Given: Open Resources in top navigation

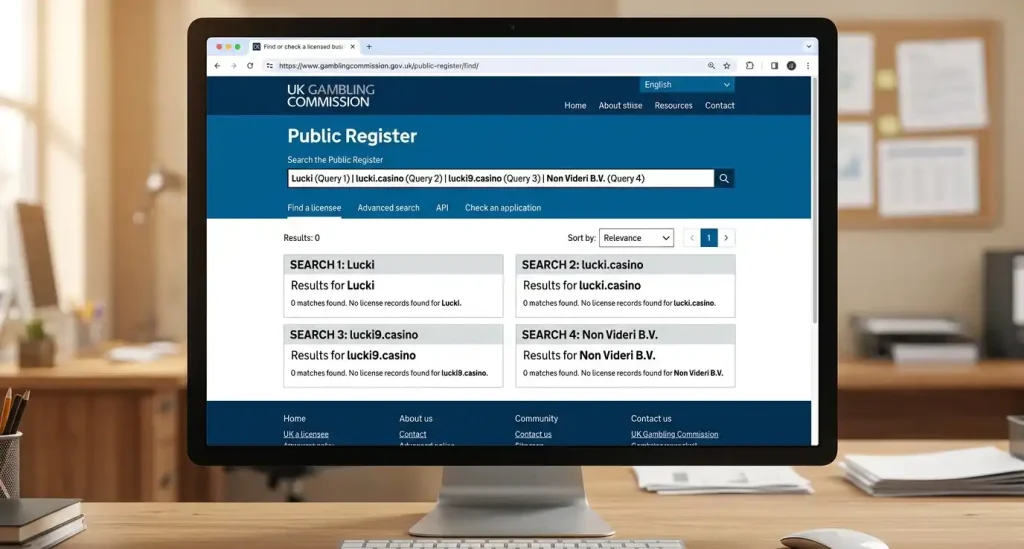Looking at the screenshot, I should [x=673, y=106].
